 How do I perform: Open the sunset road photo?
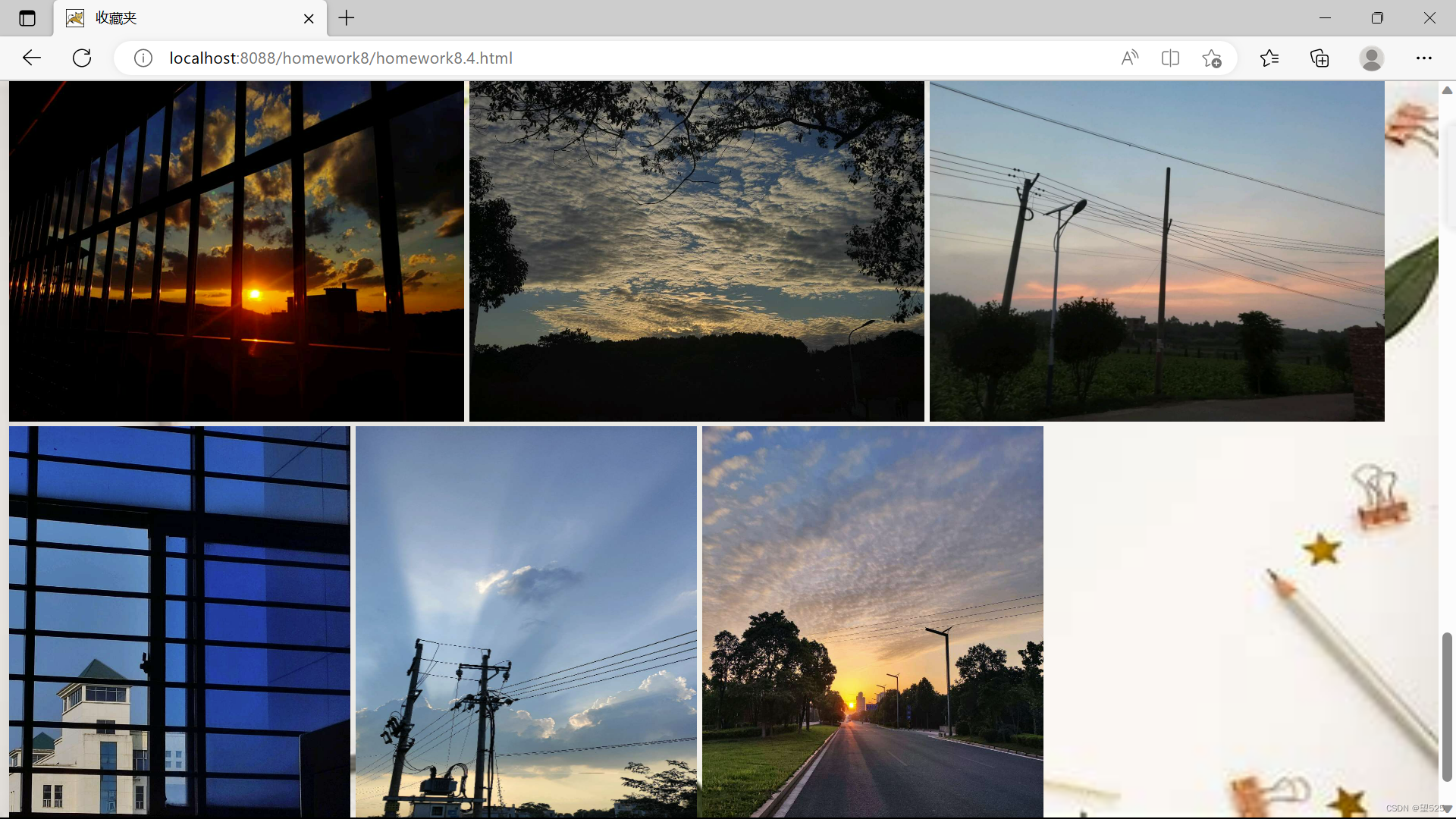click(873, 621)
